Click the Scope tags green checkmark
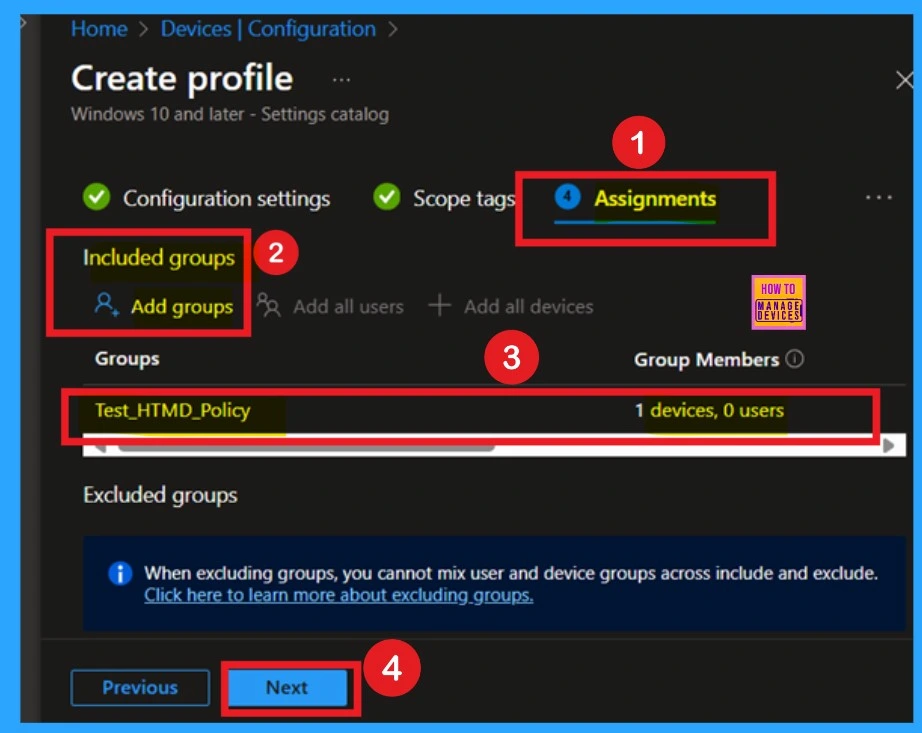 pos(386,197)
